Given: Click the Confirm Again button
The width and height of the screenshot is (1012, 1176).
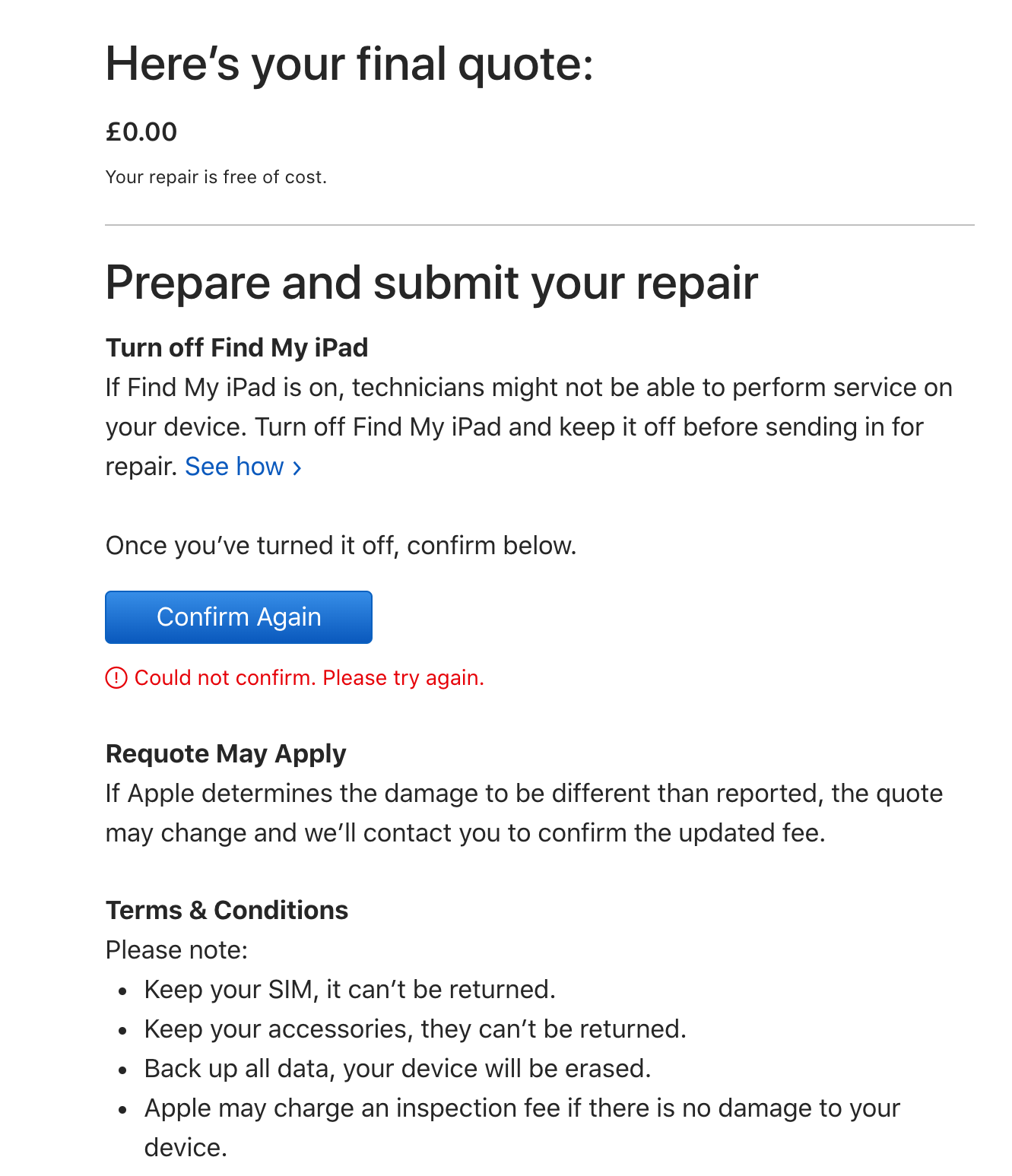Looking at the screenshot, I should click(238, 617).
